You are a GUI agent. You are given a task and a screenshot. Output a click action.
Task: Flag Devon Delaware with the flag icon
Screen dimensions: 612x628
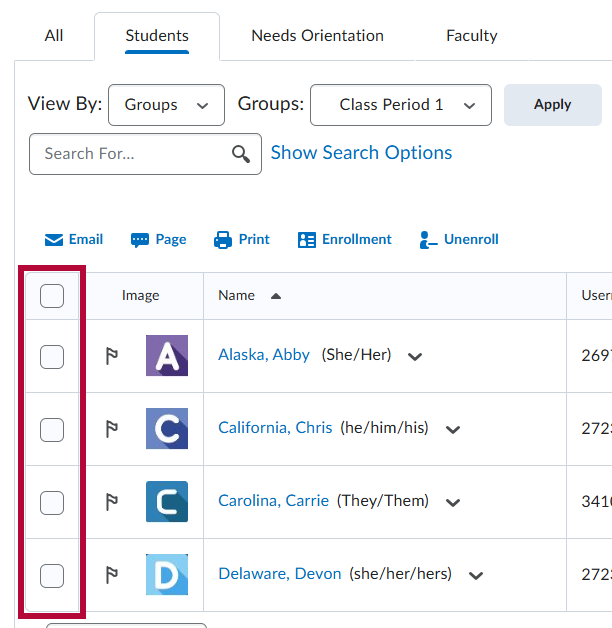click(112, 575)
